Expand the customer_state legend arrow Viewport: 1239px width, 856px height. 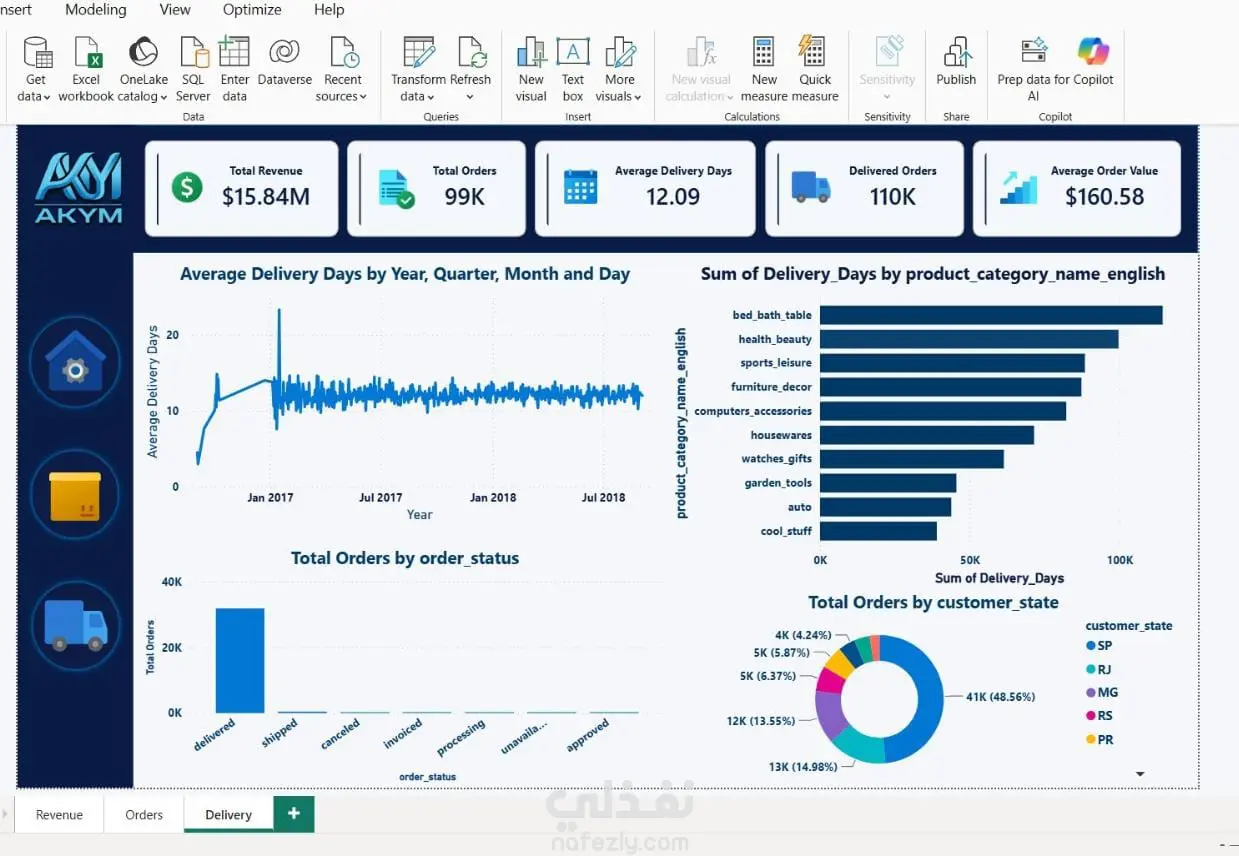(x=1140, y=774)
